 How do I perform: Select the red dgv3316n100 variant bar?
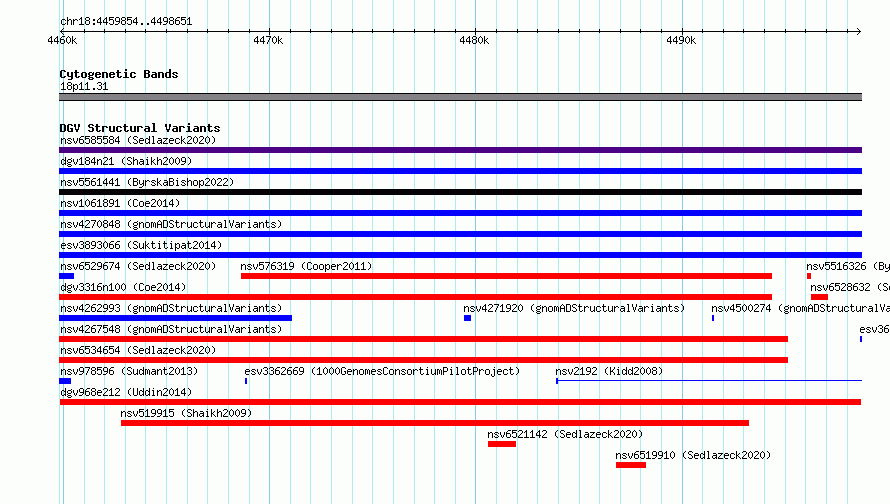click(415, 297)
